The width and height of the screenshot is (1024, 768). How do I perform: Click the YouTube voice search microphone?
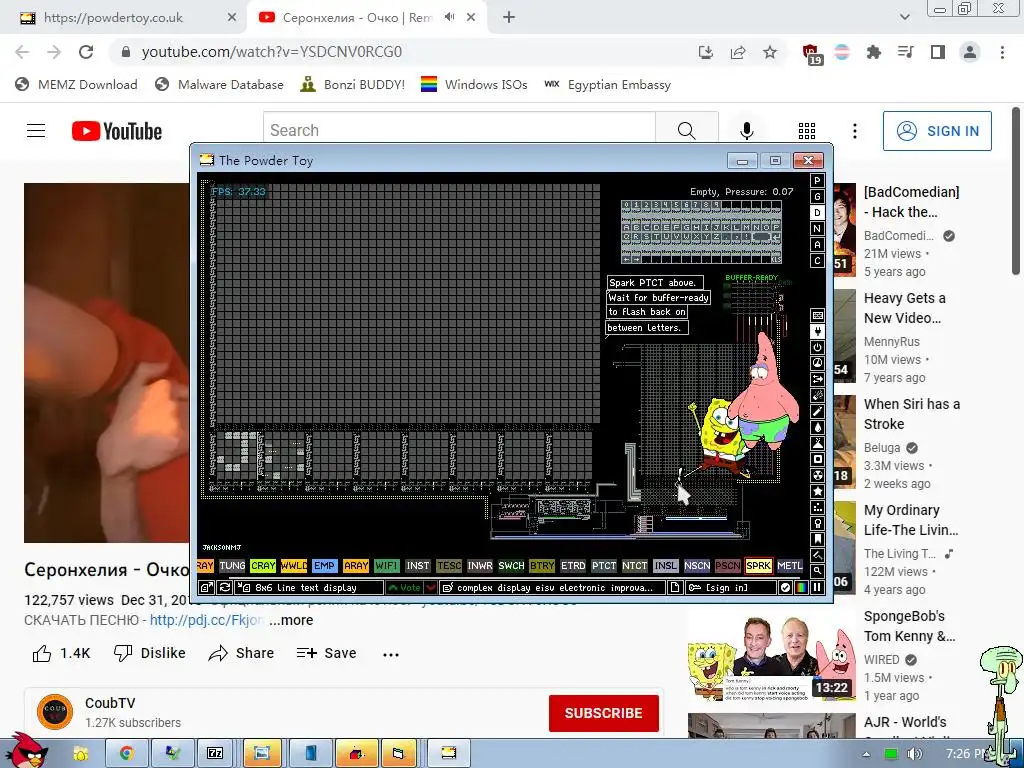[746, 131]
